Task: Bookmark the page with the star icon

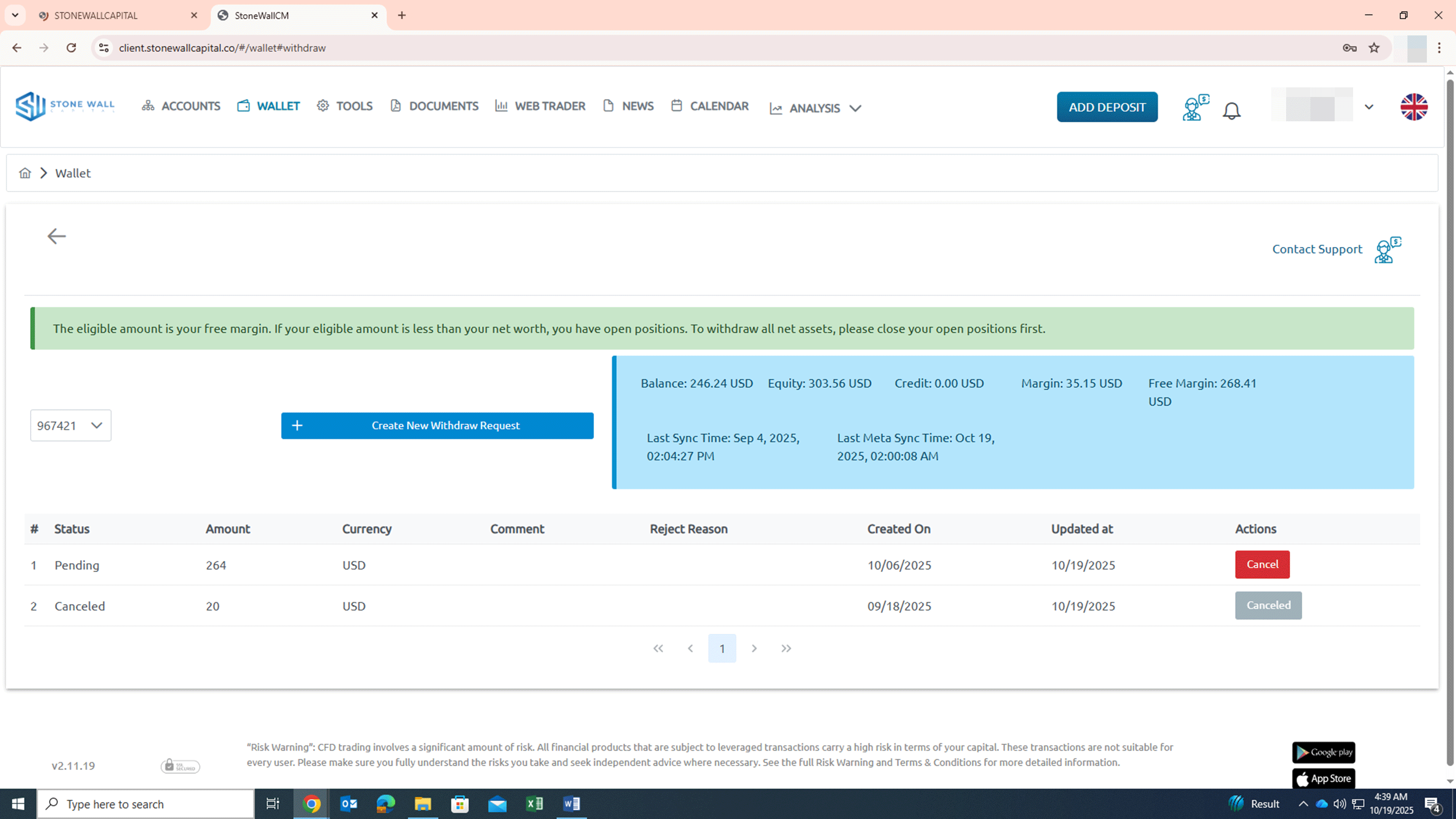Action: coord(1374,48)
